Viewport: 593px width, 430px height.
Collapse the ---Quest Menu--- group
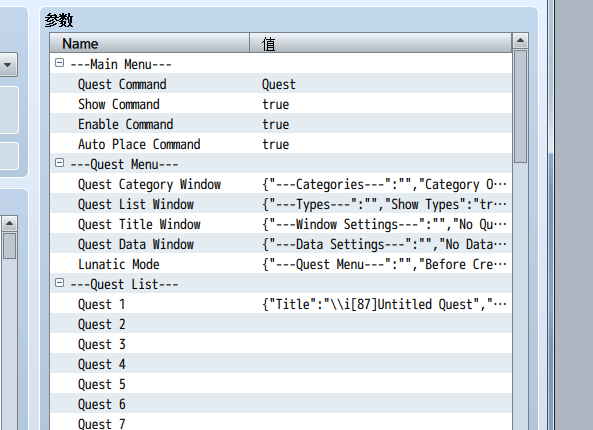pyautogui.click(x=59, y=163)
